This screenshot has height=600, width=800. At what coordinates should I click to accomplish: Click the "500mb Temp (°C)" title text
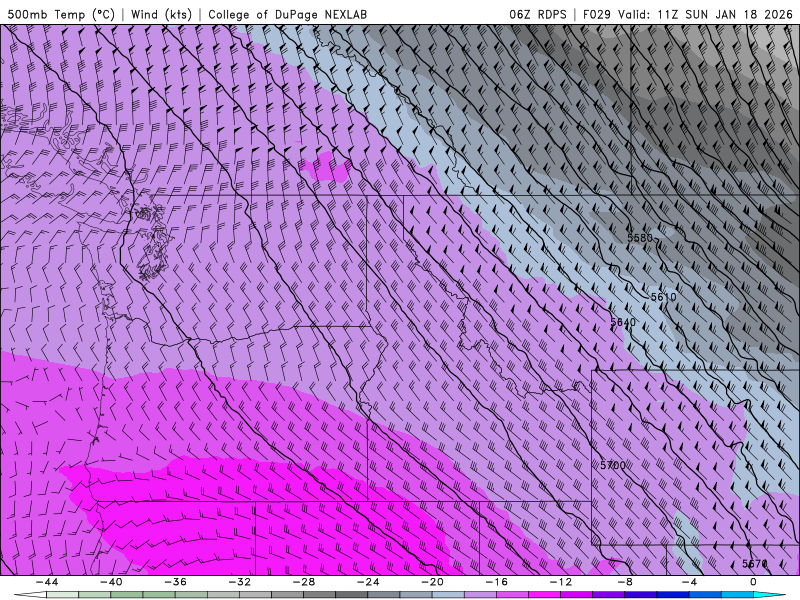pyautogui.click(x=62, y=14)
